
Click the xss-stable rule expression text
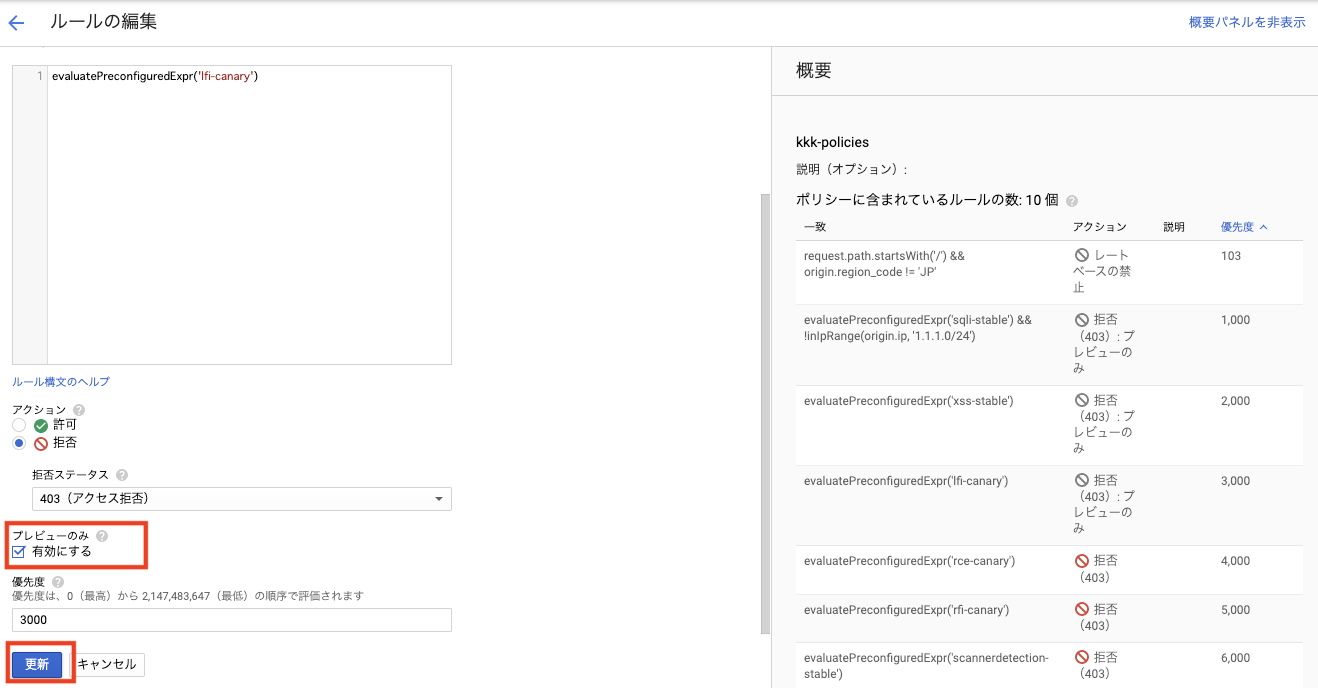tap(909, 401)
